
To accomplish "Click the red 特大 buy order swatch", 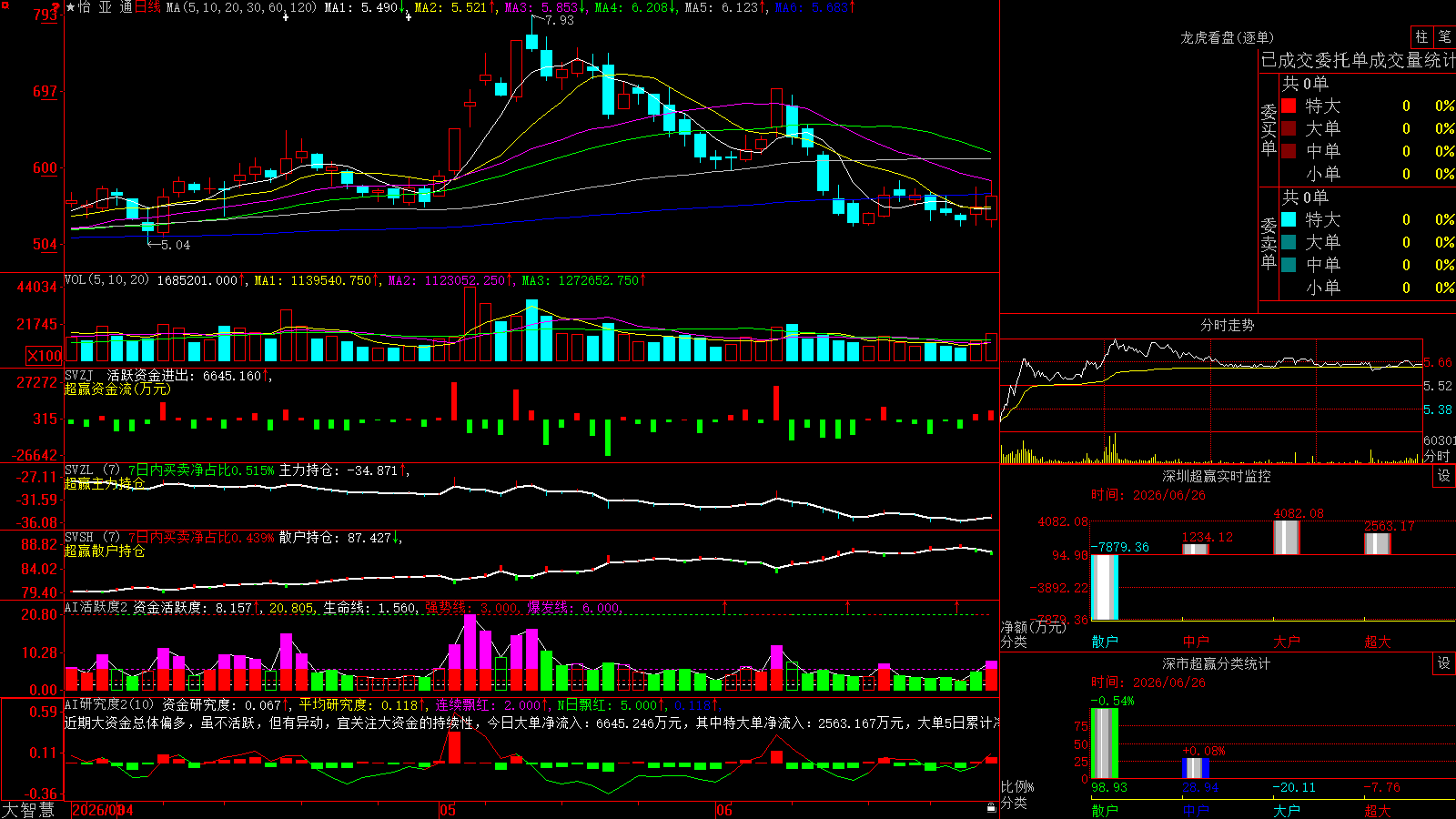I will pyautogui.click(x=1289, y=106).
